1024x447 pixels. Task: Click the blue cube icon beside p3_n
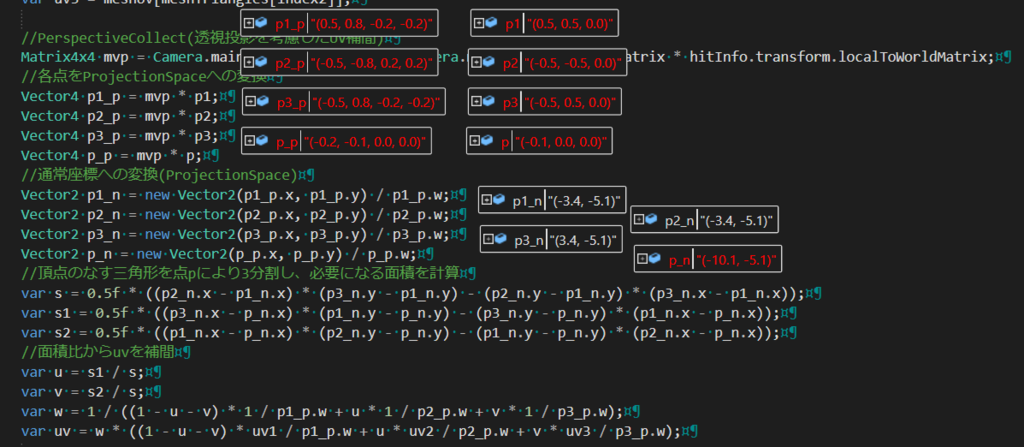tap(501, 239)
